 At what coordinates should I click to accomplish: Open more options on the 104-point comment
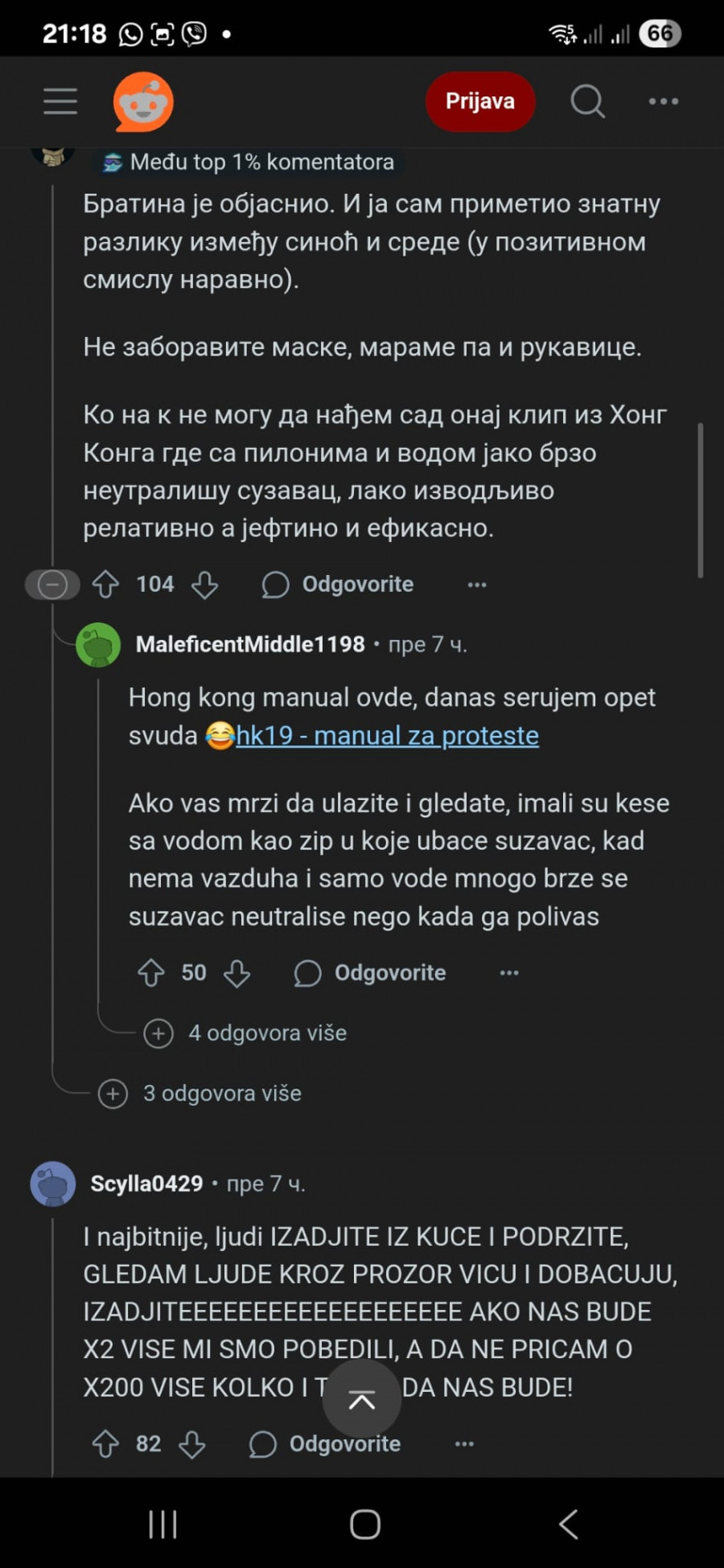(477, 585)
